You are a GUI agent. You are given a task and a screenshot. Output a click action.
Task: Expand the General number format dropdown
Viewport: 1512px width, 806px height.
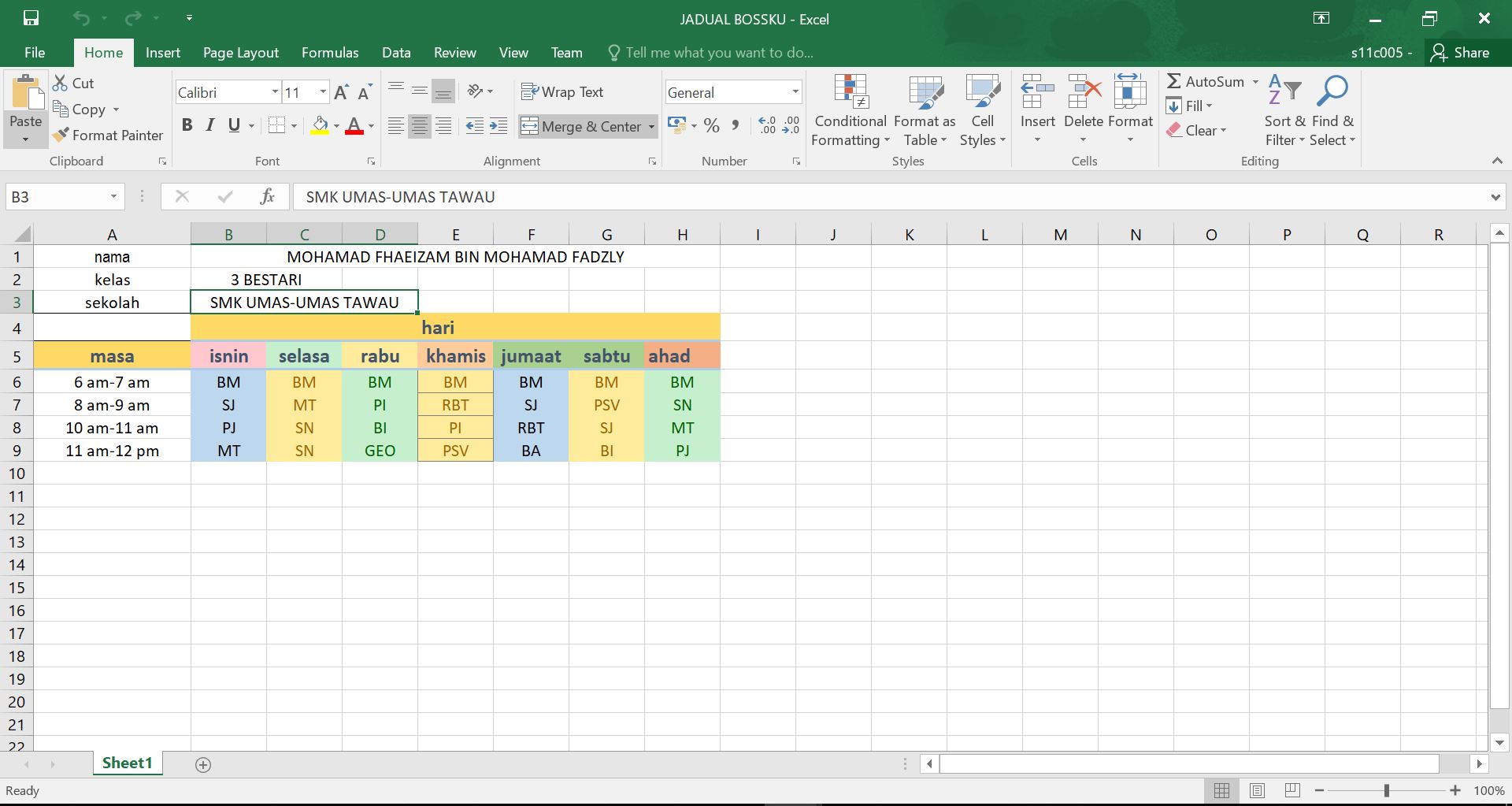coord(795,92)
